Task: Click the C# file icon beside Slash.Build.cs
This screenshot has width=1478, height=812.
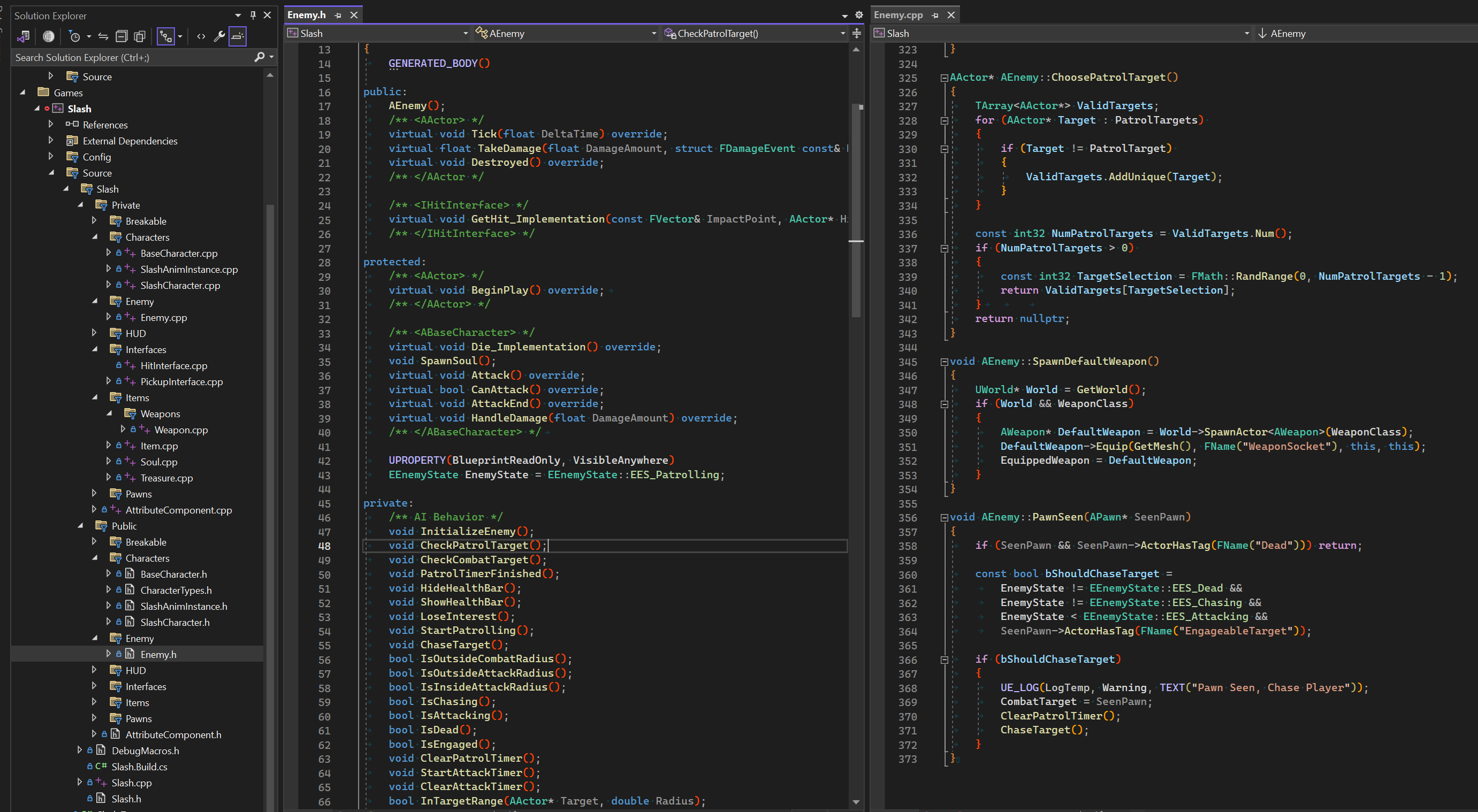Action: [102, 767]
